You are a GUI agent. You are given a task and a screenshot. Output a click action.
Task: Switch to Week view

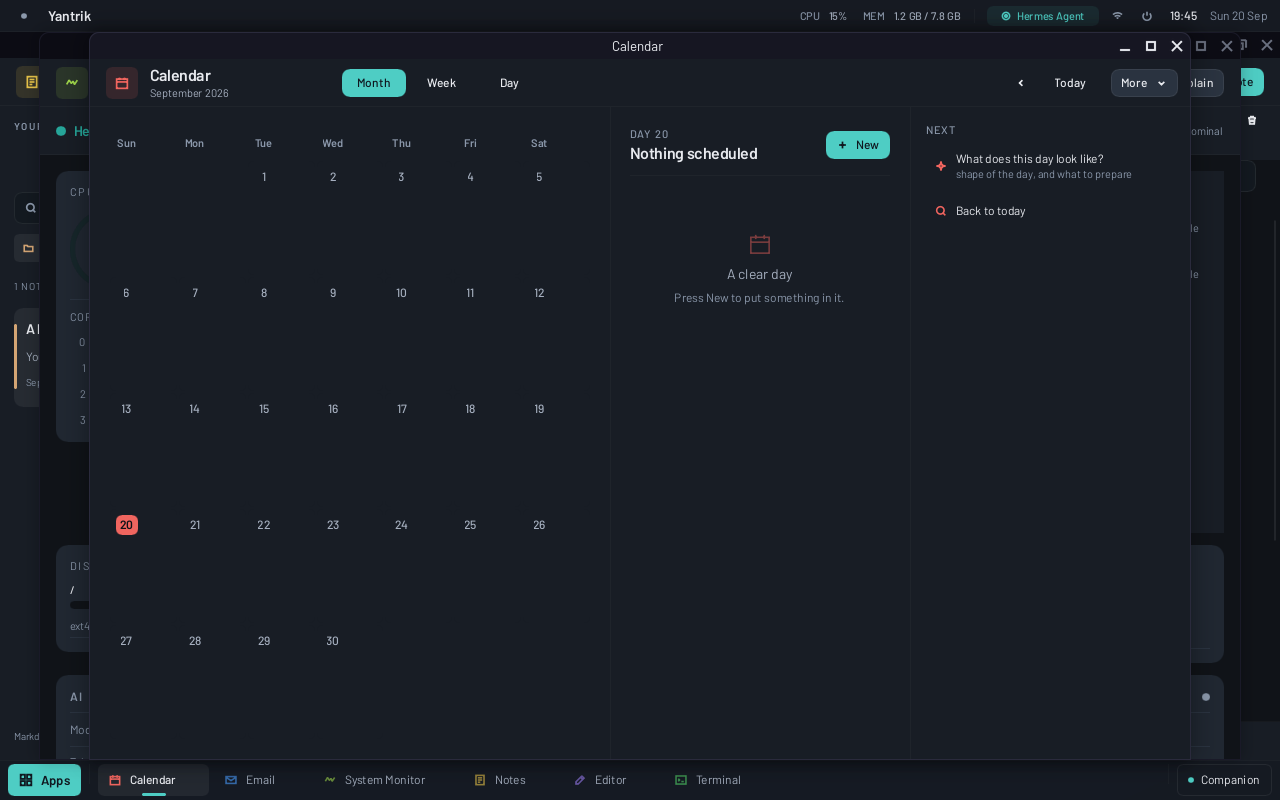tap(441, 83)
